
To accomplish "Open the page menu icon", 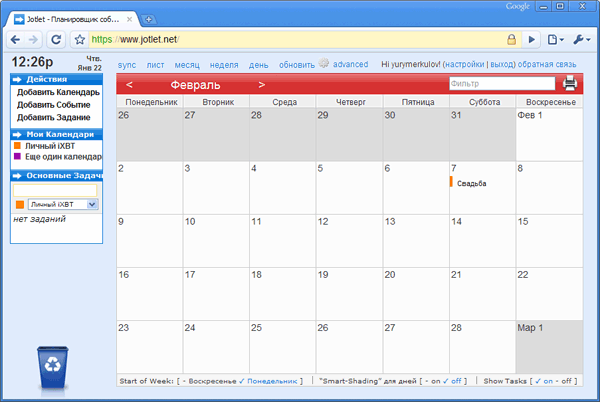I will click(556, 39).
